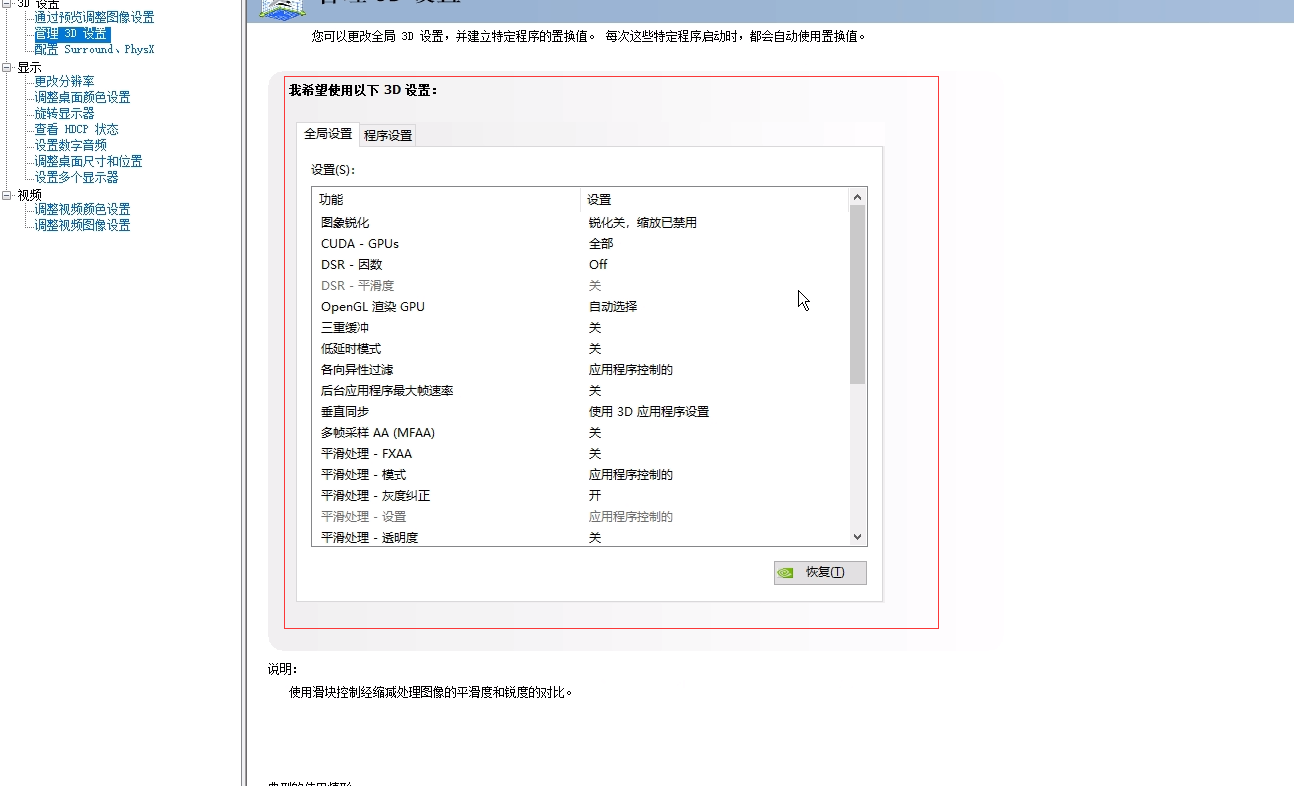The image size is (1294, 786).
Task: Click the 开 value for 灰度纠正
Action: tap(595, 496)
